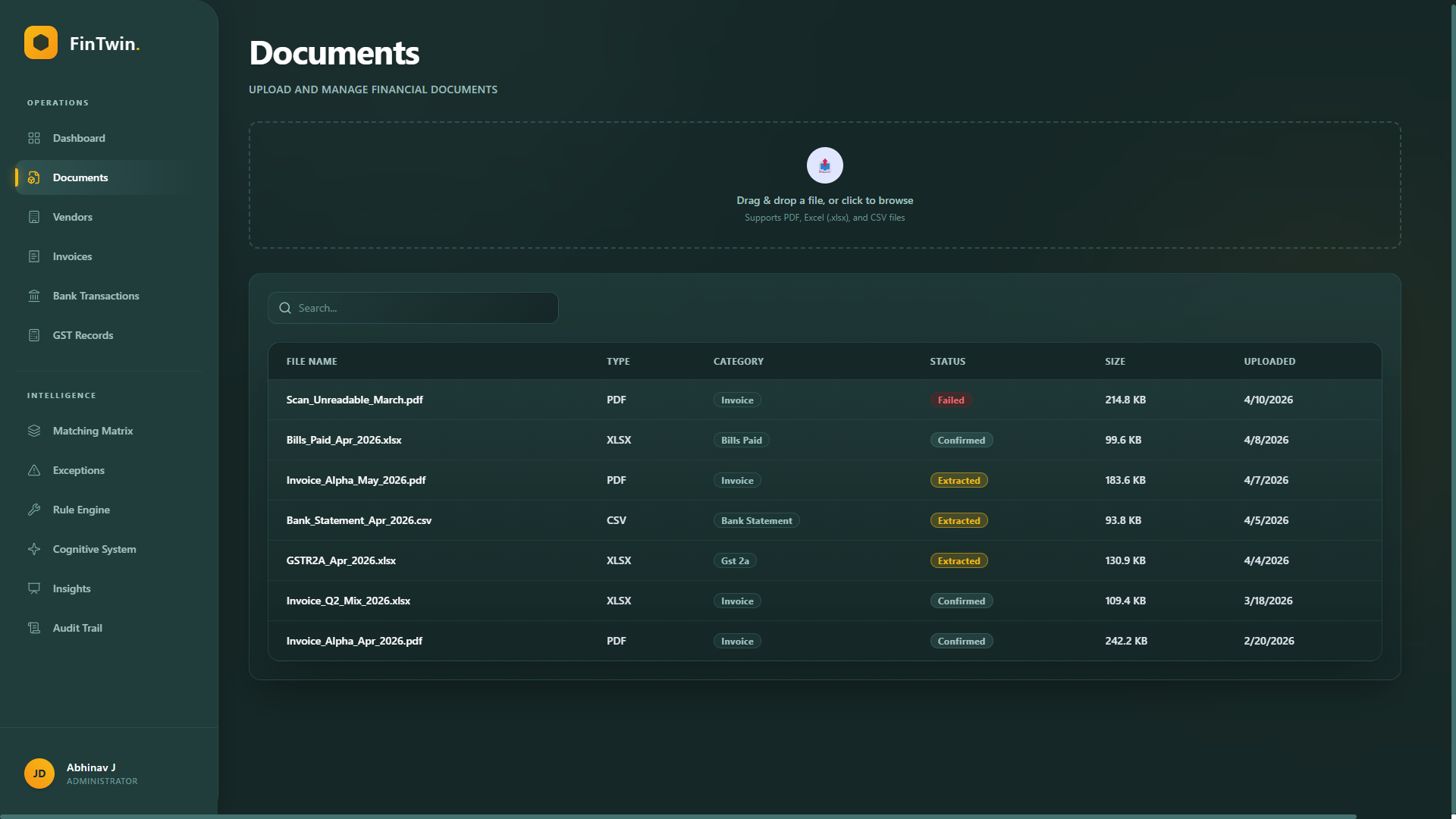Image resolution: width=1456 pixels, height=819 pixels.
Task: Click the GST Records sidebar icon
Action: coord(34,335)
